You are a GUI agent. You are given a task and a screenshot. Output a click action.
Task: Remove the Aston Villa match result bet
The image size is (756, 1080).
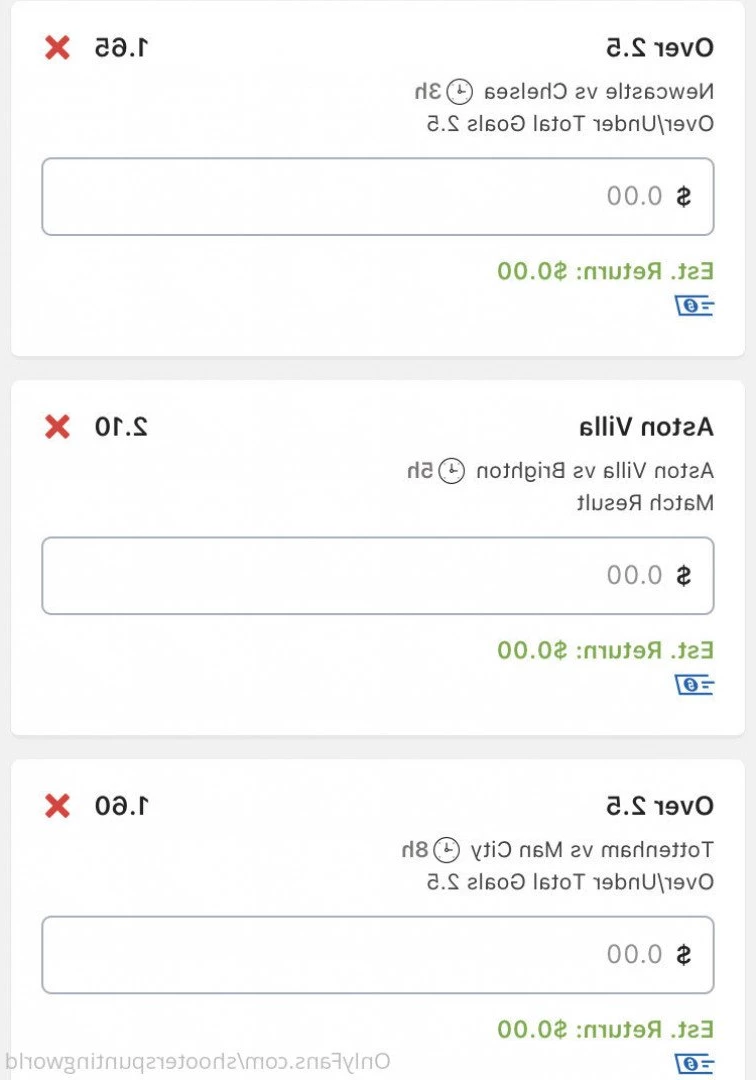click(57, 427)
